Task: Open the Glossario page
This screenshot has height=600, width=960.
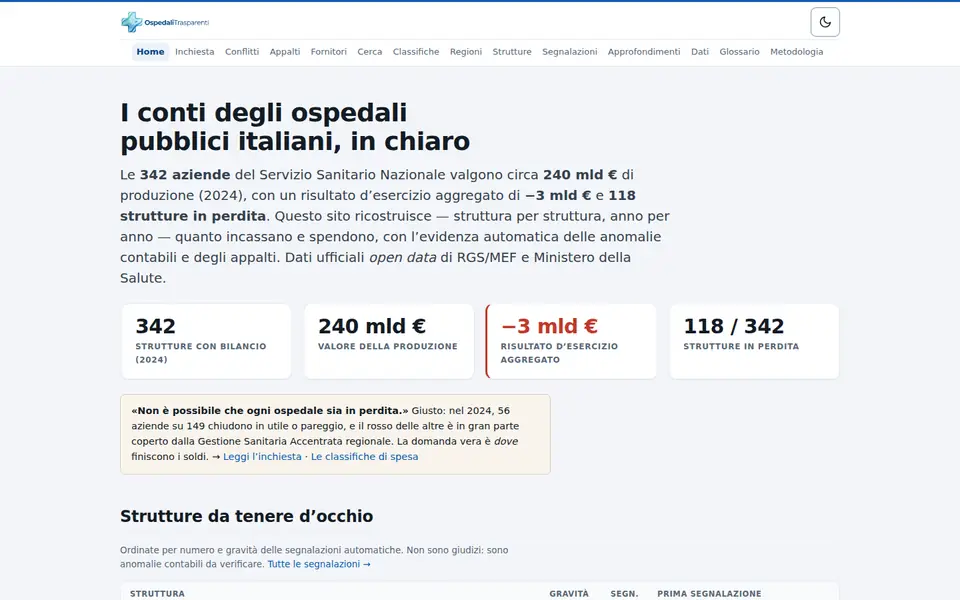Action: click(x=739, y=52)
